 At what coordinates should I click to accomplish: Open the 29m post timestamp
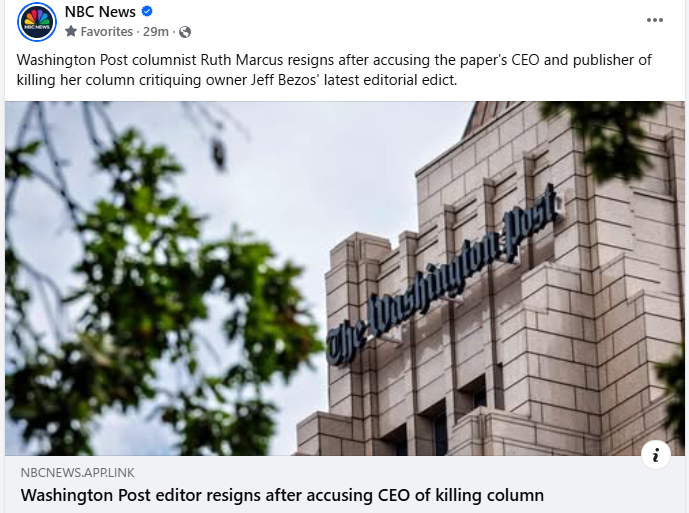(x=156, y=32)
